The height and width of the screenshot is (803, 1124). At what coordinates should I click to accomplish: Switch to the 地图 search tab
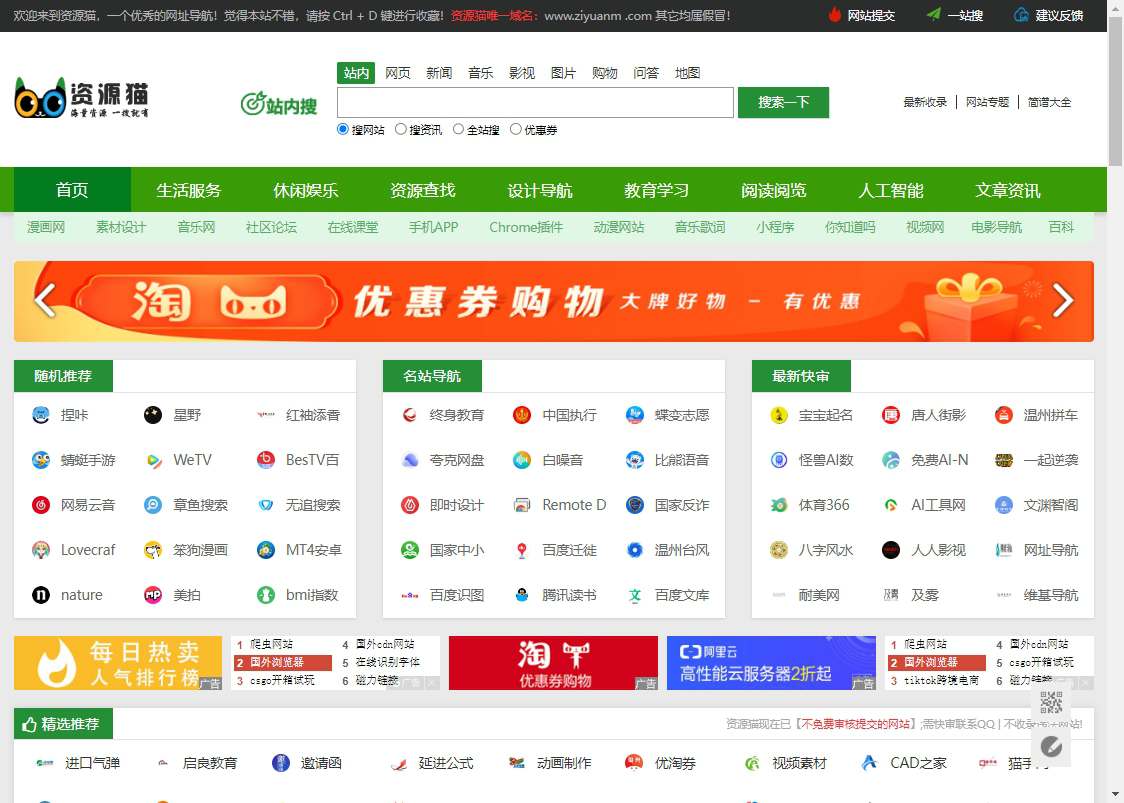[687, 72]
